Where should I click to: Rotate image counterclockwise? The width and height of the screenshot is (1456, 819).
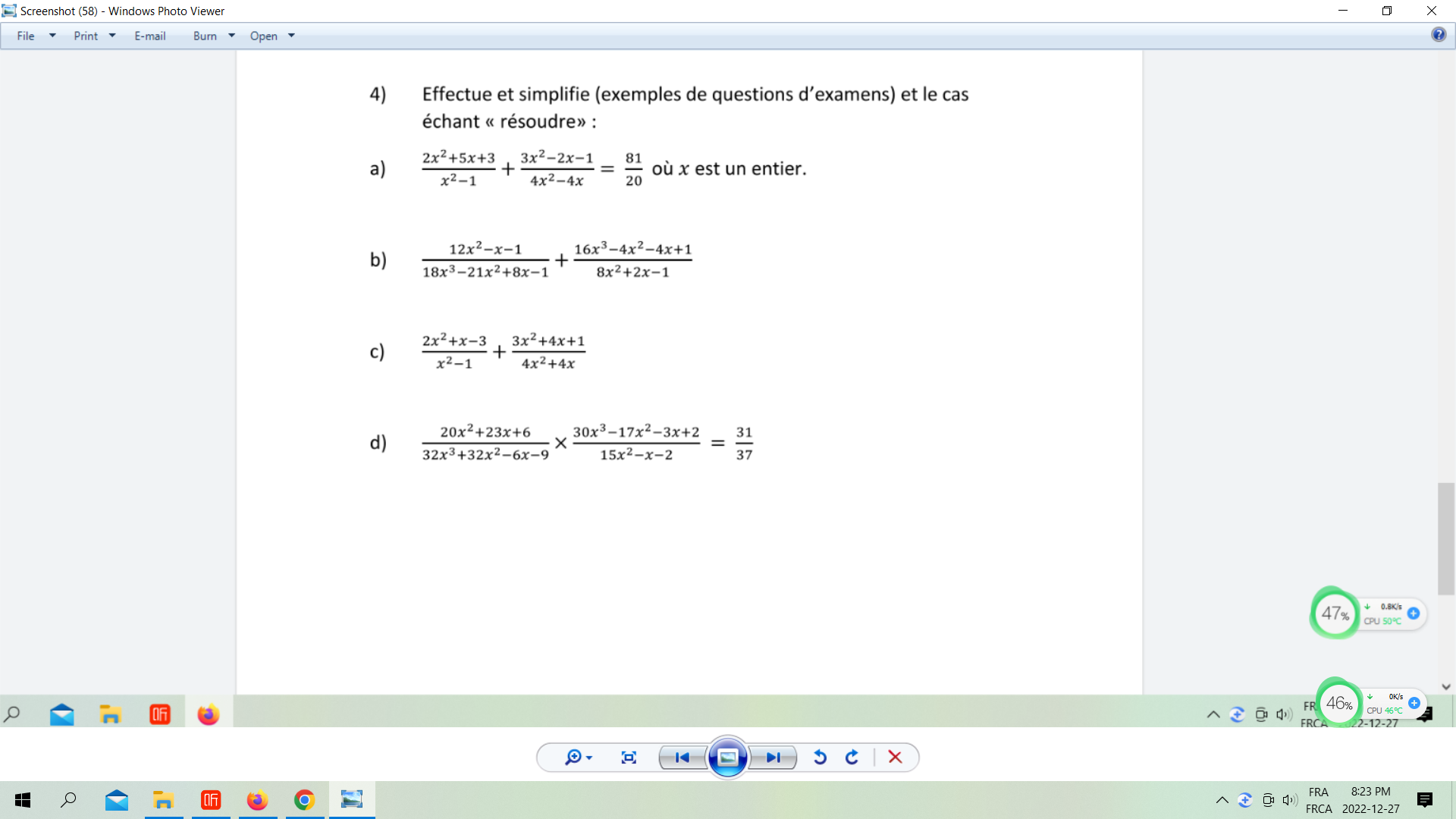click(820, 757)
